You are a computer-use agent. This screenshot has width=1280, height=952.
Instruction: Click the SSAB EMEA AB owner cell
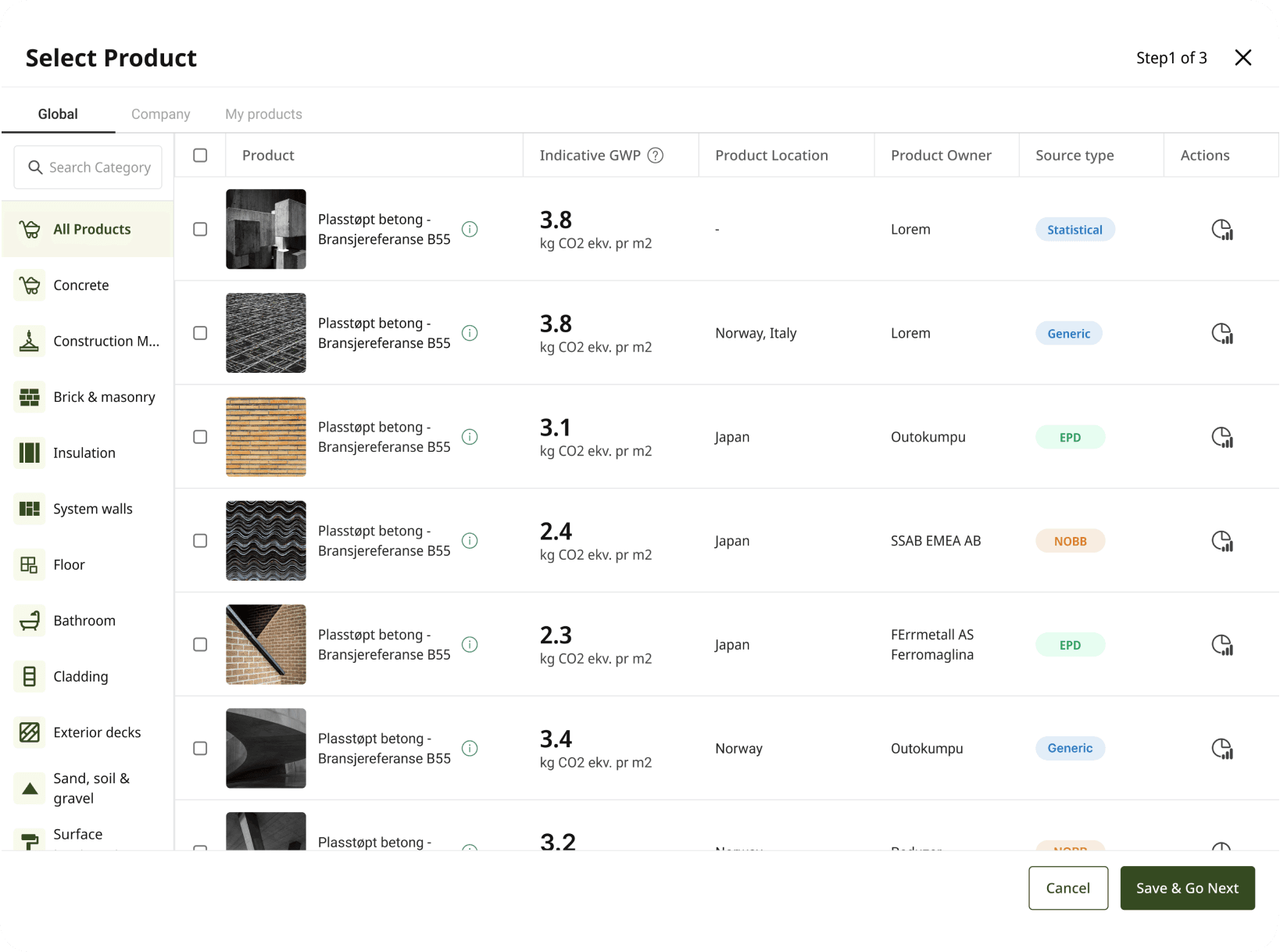pos(935,541)
